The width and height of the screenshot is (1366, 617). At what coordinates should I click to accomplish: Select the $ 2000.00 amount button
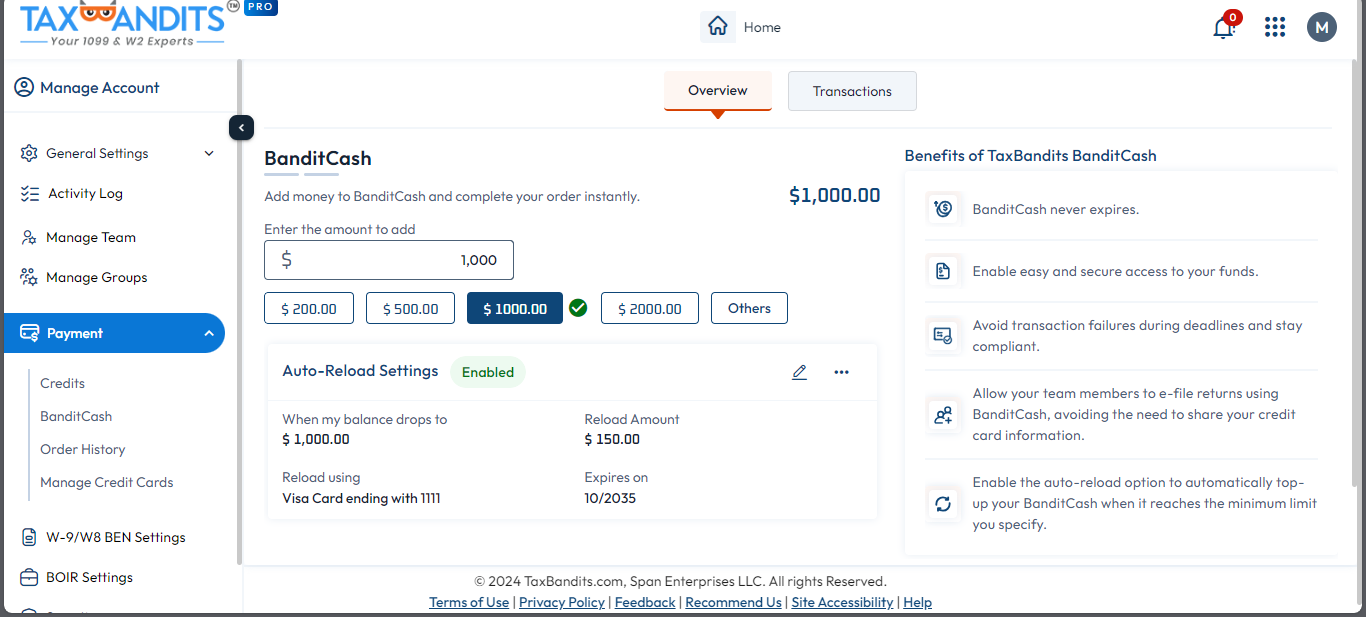point(650,308)
